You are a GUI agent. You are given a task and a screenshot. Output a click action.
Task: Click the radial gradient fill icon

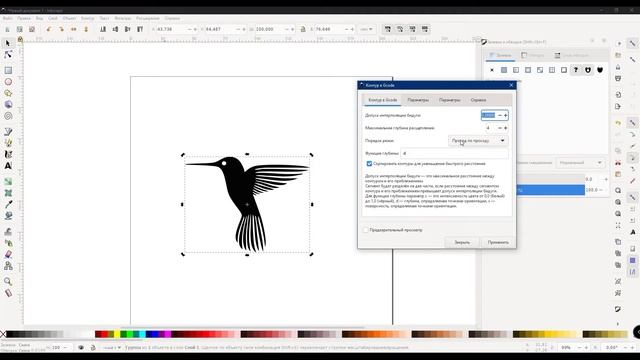528,70
